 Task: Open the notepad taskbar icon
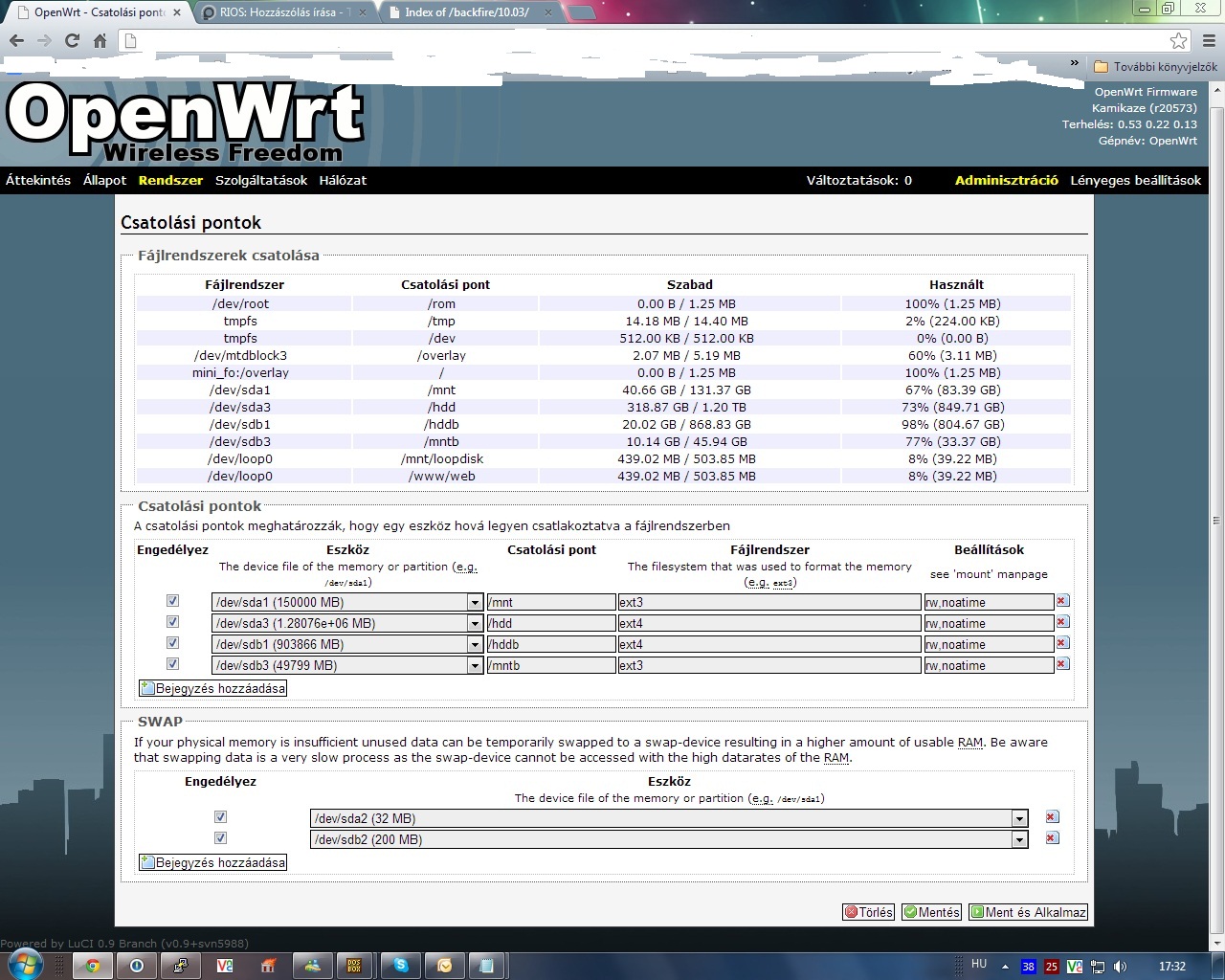(x=486, y=966)
